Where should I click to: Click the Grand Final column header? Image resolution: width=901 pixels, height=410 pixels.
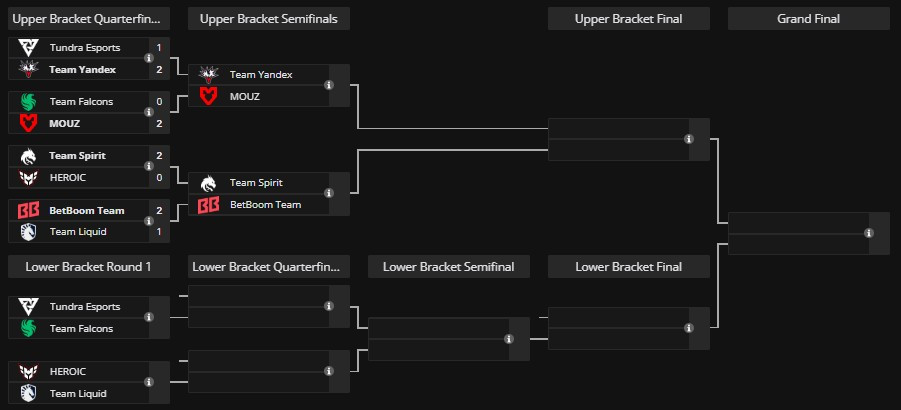tap(808, 19)
